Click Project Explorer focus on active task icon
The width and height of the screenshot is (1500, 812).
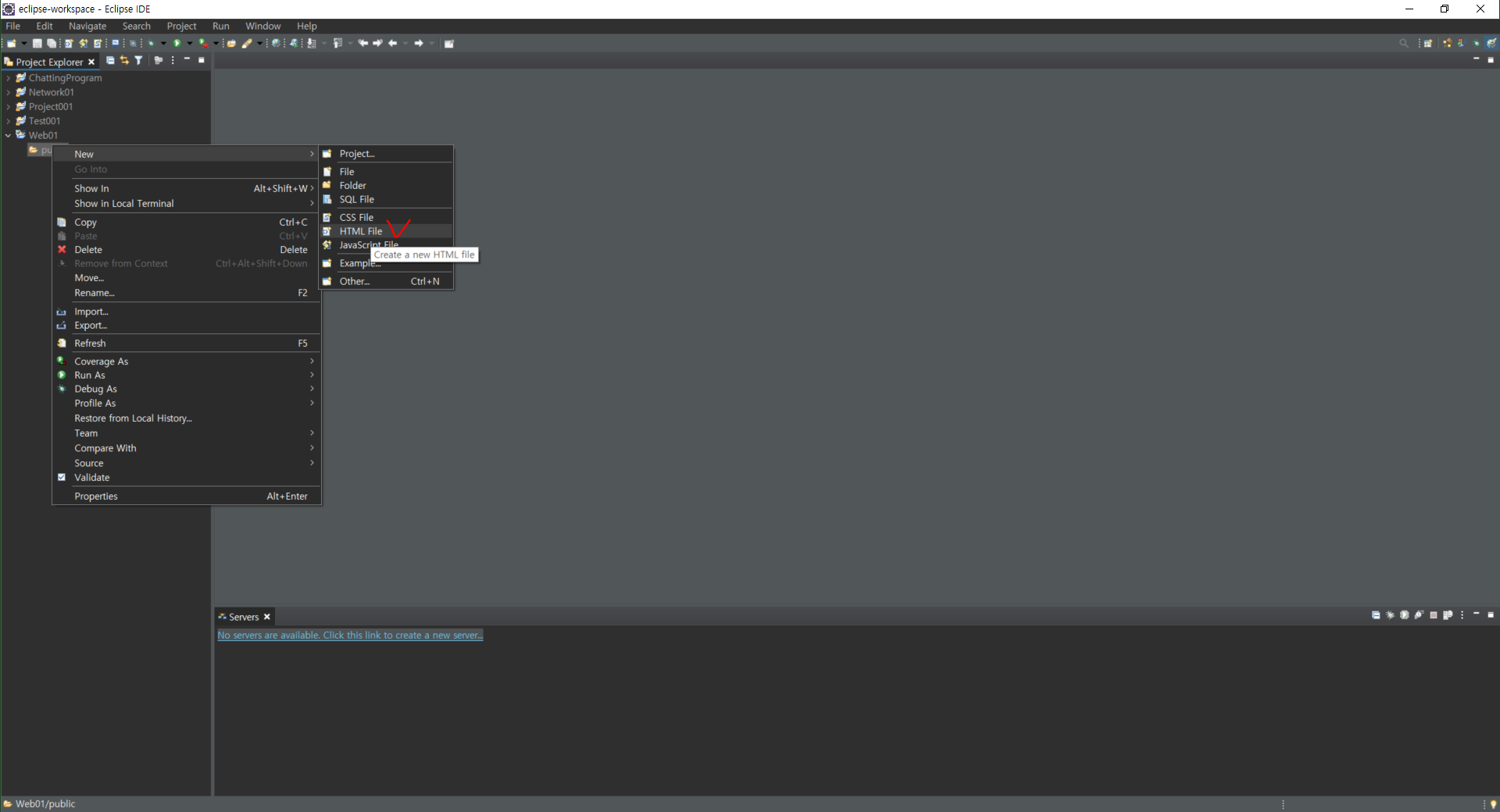pyautogui.click(x=158, y=60)
